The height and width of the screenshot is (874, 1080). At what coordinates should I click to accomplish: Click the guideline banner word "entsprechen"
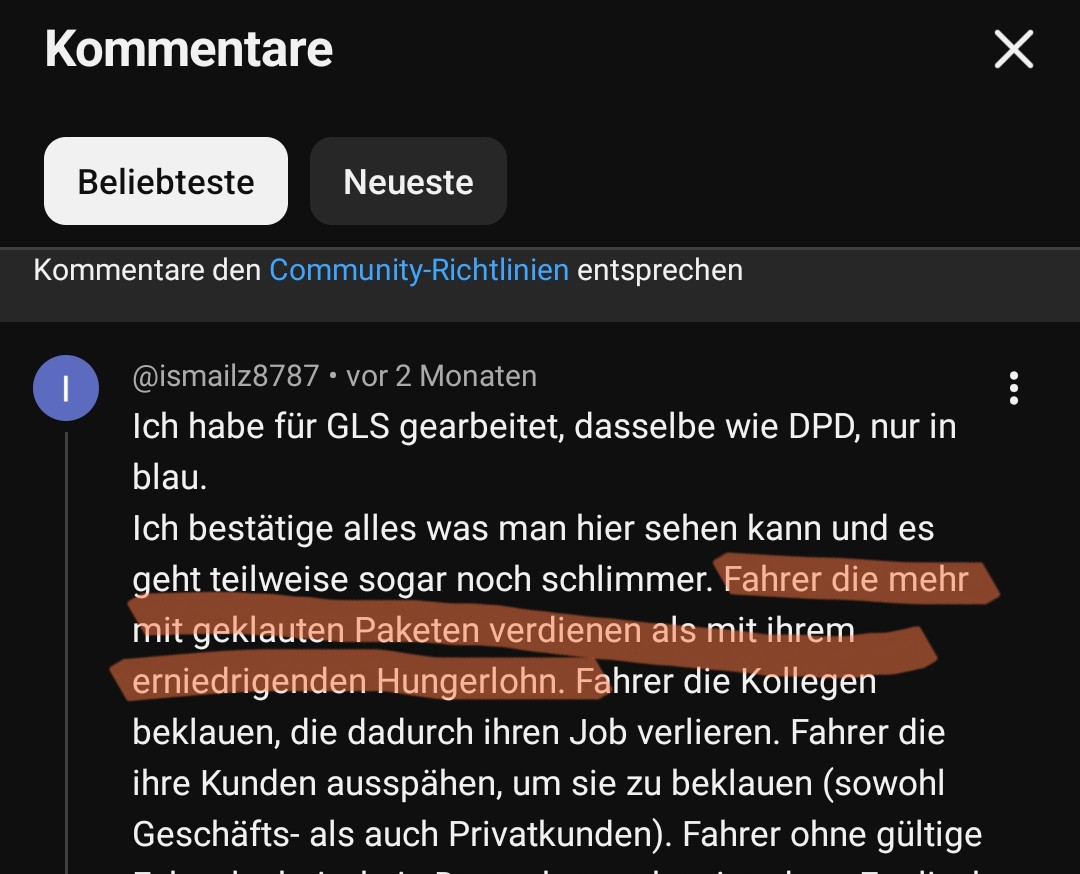[x=660, y=271]
